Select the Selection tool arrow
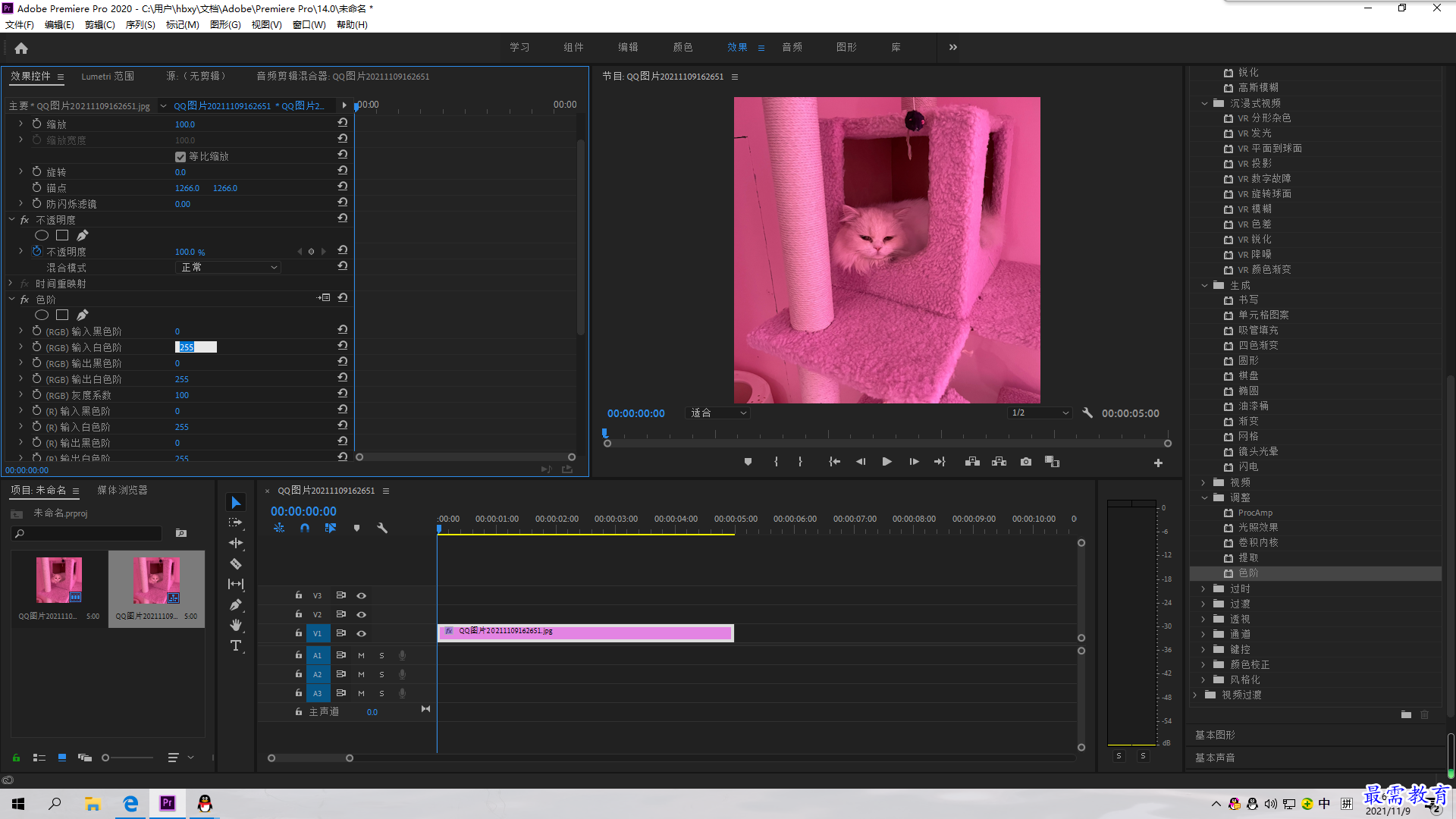This screenshot has height=819, width=1456. [x=236, y=503]
